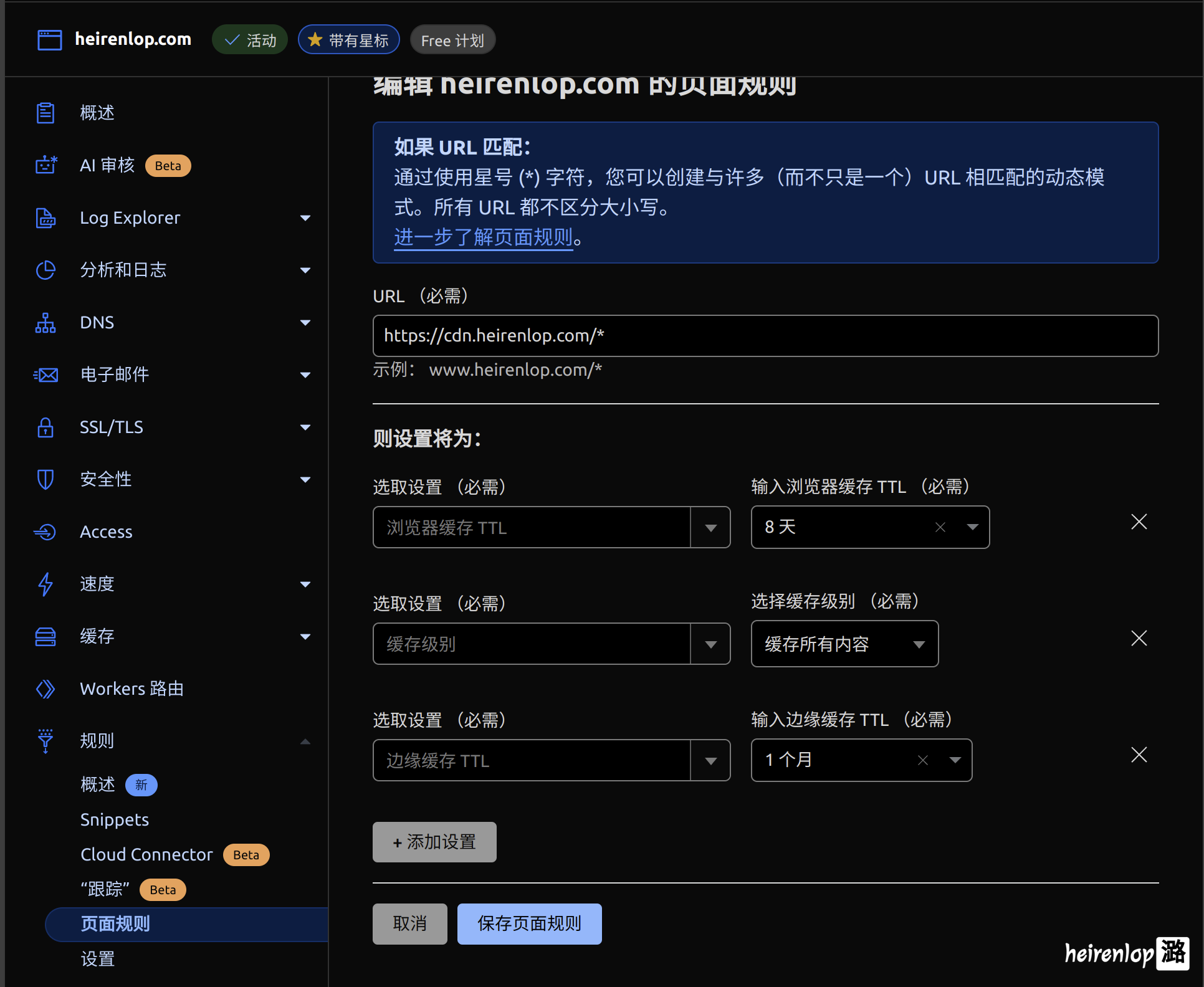Screen dimensions: 1204x987
Task: Expand the DNS menu section
Action: pos(305,323)
